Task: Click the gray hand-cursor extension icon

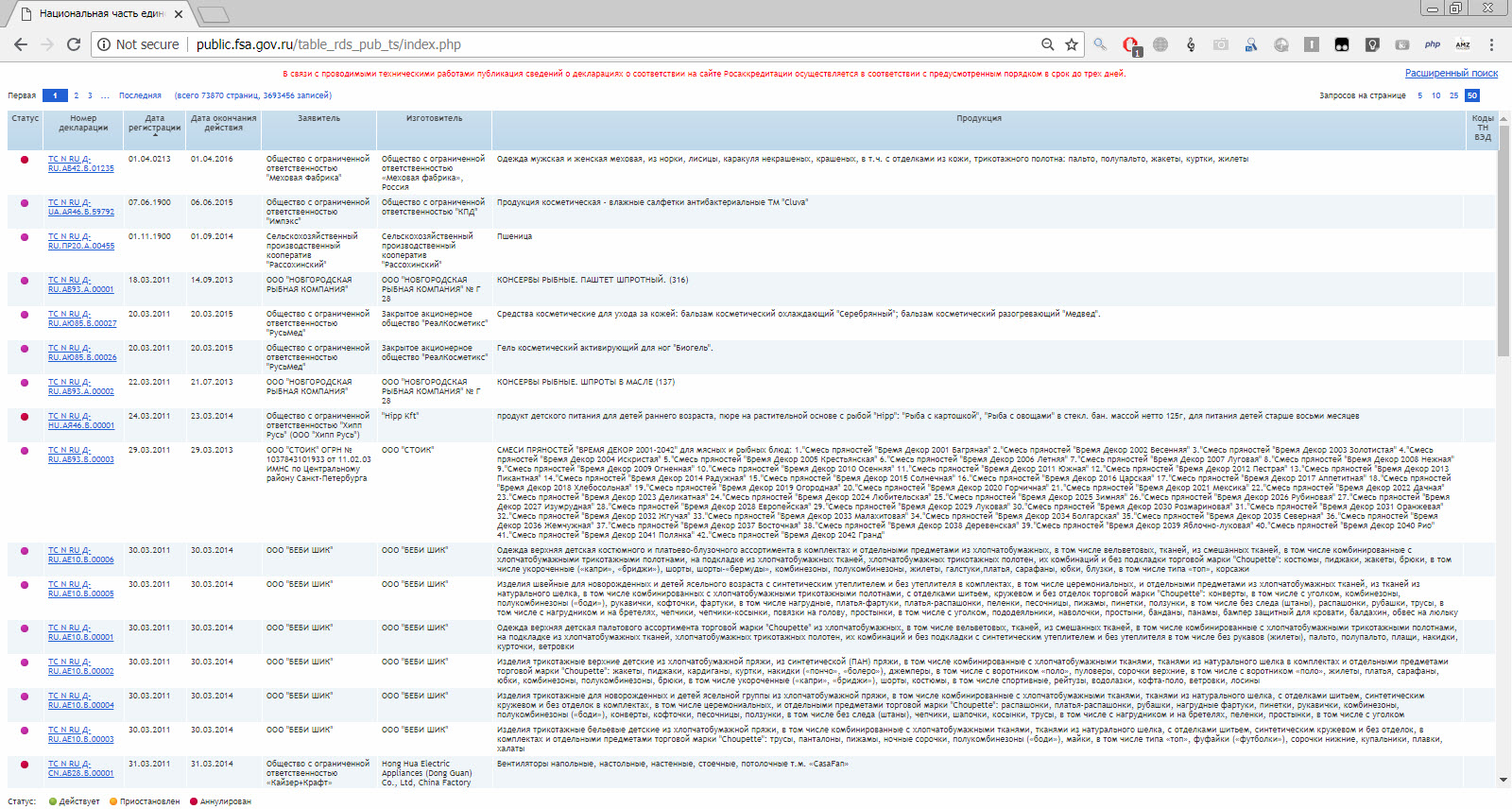Action: pyautogui.click(x=1402, y=44)
